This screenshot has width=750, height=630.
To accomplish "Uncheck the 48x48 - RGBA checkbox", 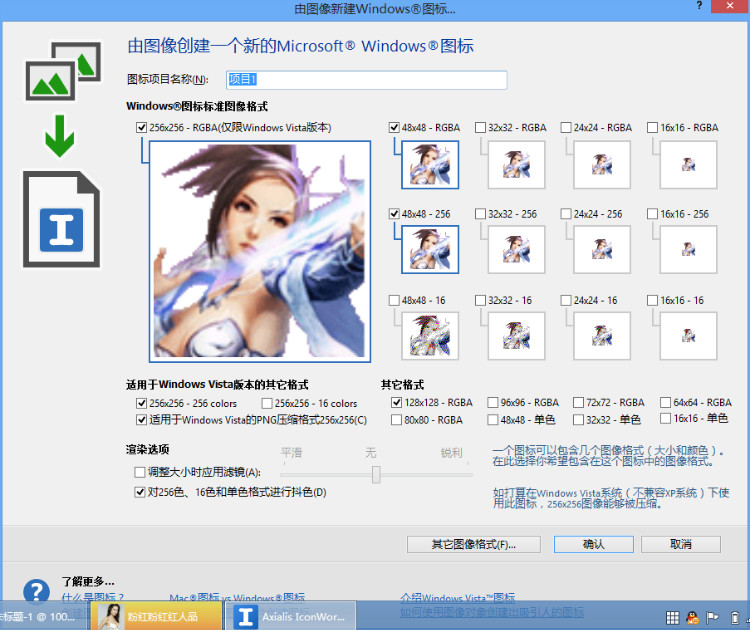I will pyautogui.click(x=394, y=128).
